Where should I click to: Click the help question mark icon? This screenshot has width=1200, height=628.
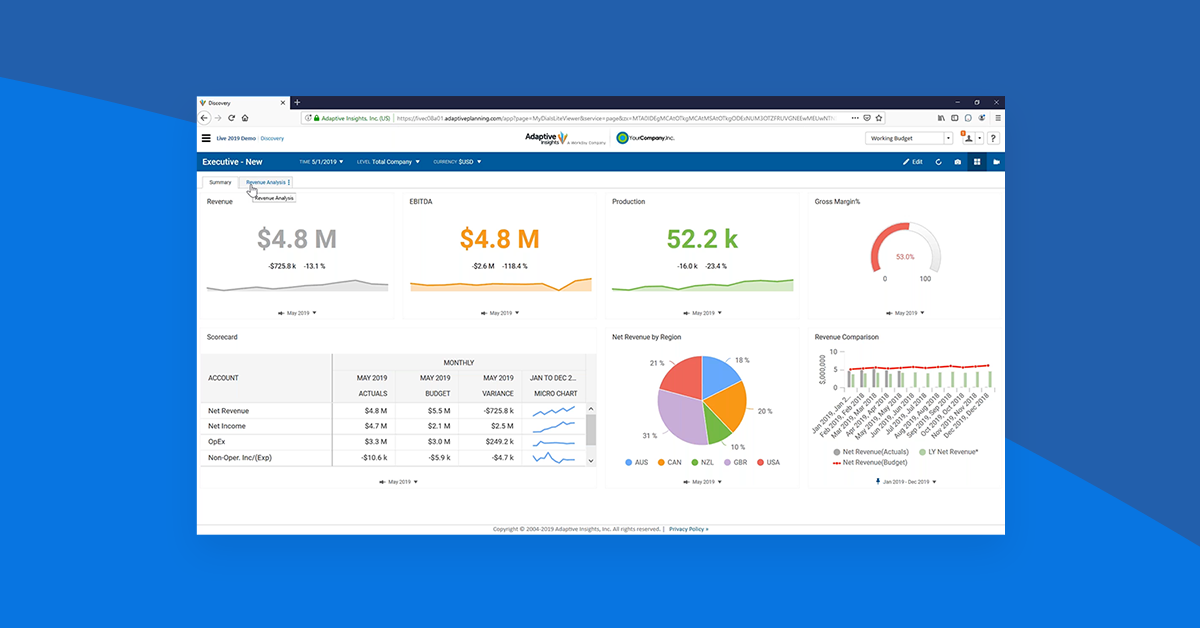pyautogui.click(x=993, y=139)
